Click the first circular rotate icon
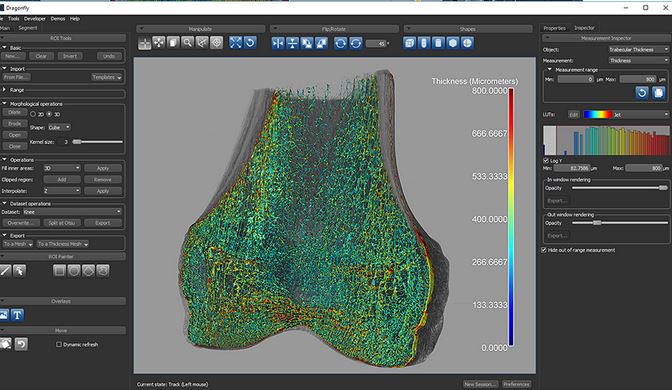Screen dimensions: 672x390 [x=340, y=43]
